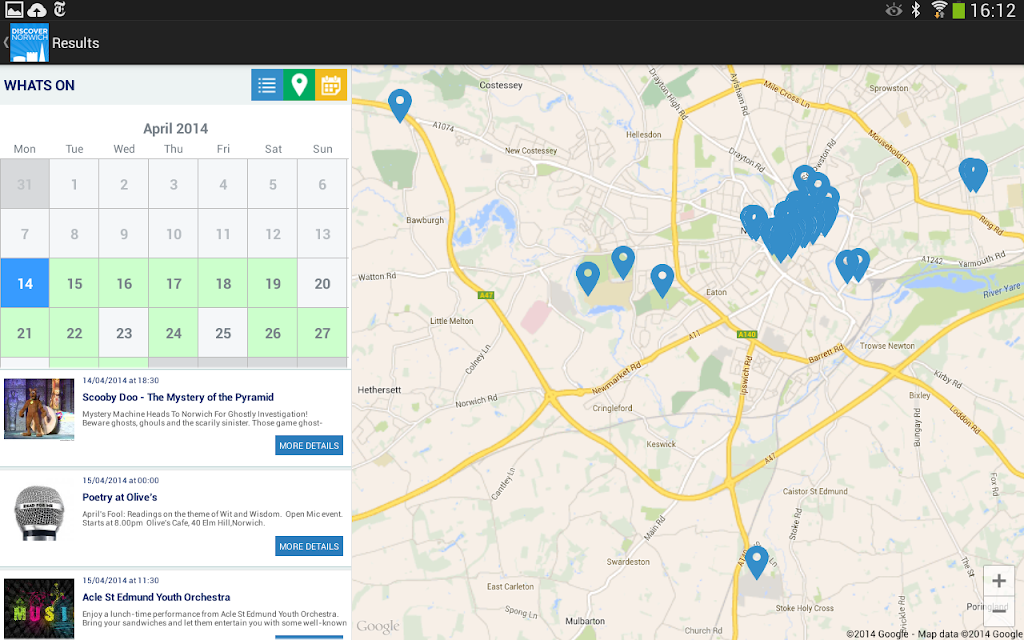Tap the Results title in action bar
Viewport: 1024px width, 640px height.
76,43
